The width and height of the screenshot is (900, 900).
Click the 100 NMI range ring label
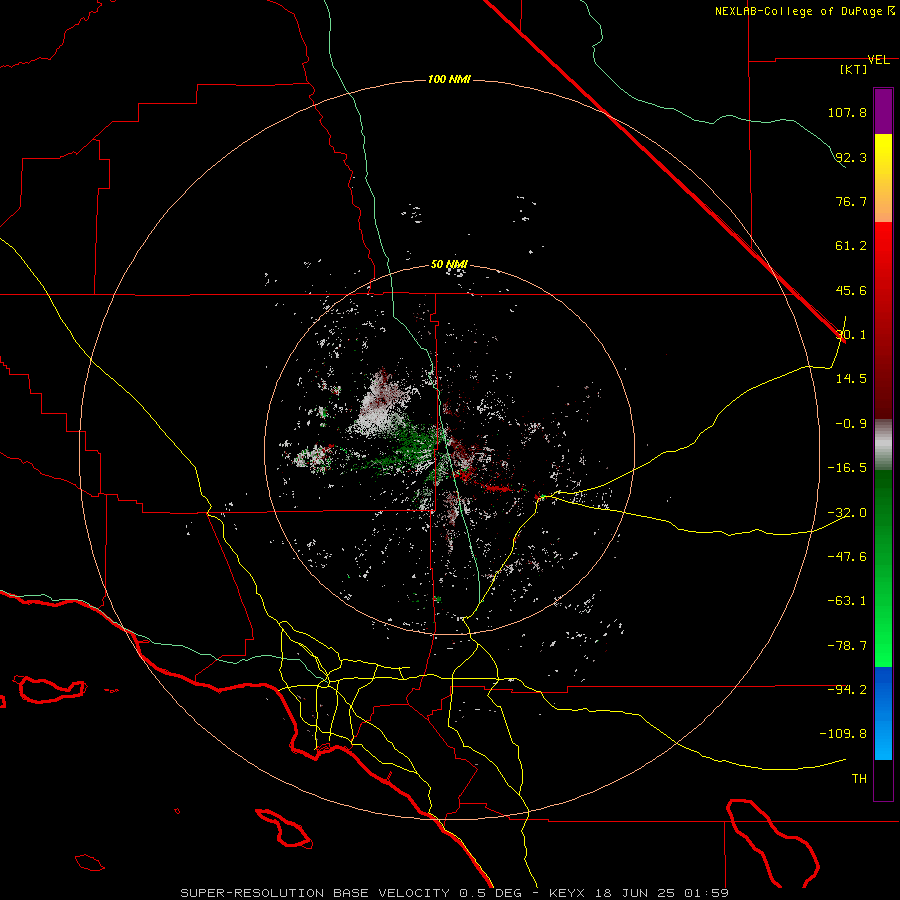(449, 79)
